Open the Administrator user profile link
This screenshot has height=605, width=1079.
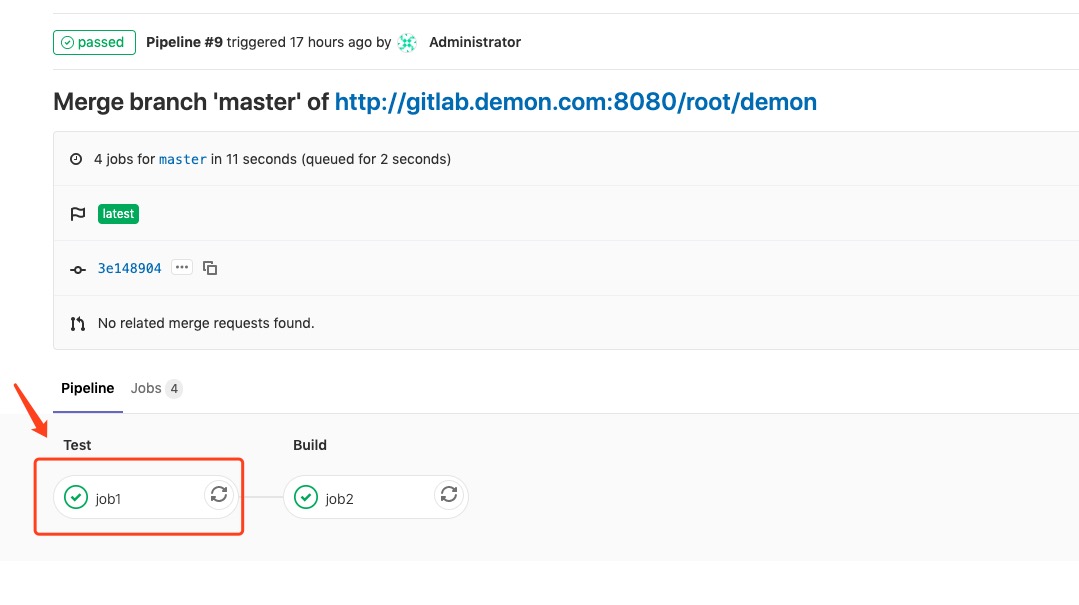pyautogui.click(x=475, y=42)
